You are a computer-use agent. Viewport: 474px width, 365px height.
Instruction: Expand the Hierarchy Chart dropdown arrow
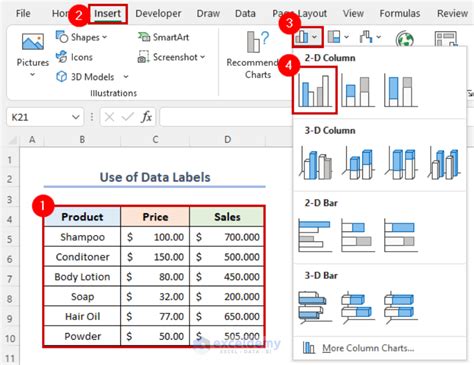346,37
